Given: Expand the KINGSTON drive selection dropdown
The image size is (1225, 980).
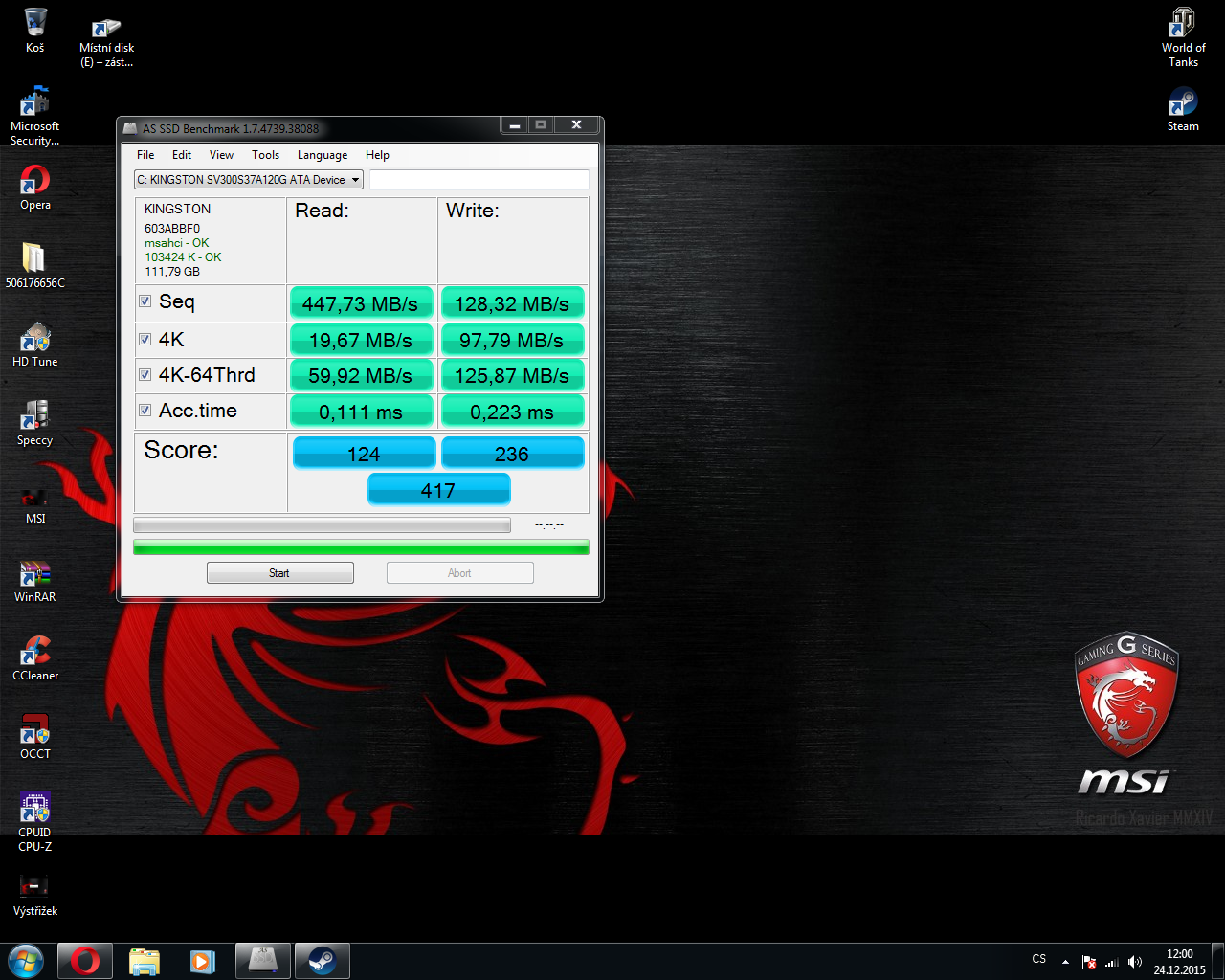Looking at the screenshot, I should coord(248,180).
